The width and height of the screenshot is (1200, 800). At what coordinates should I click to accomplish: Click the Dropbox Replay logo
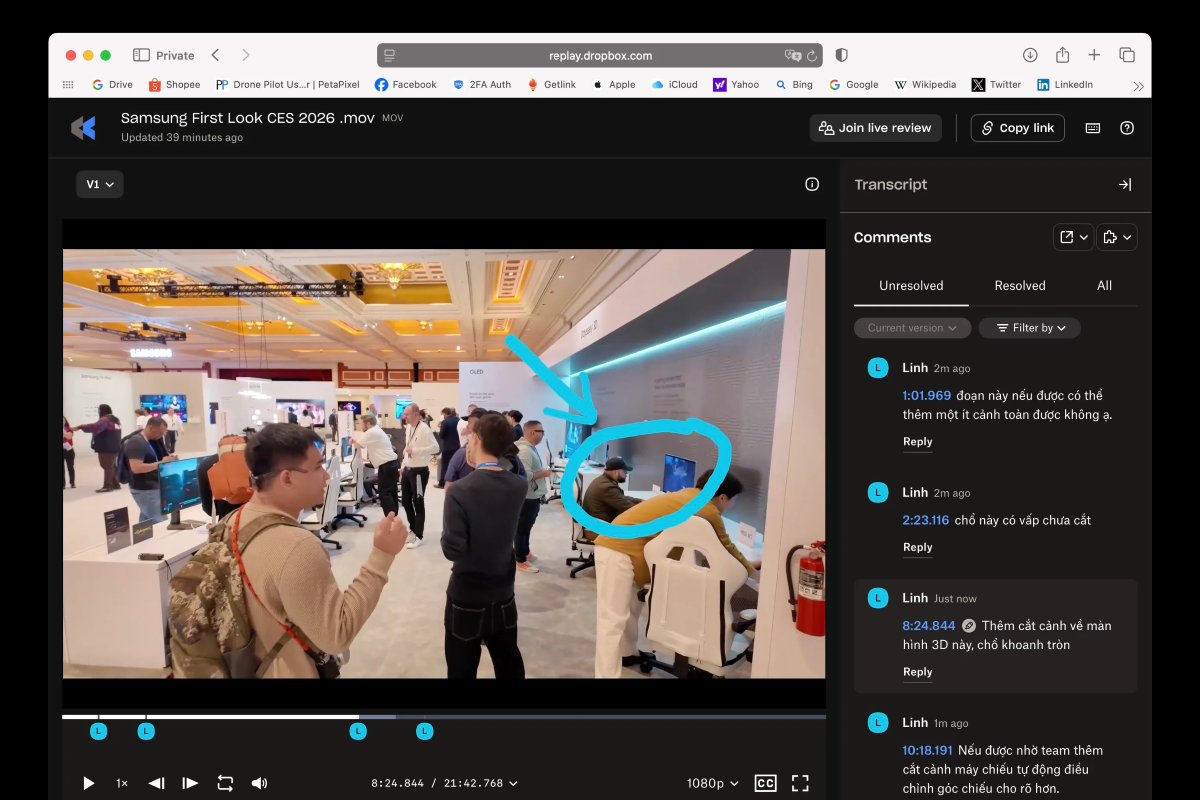(83, 128)
